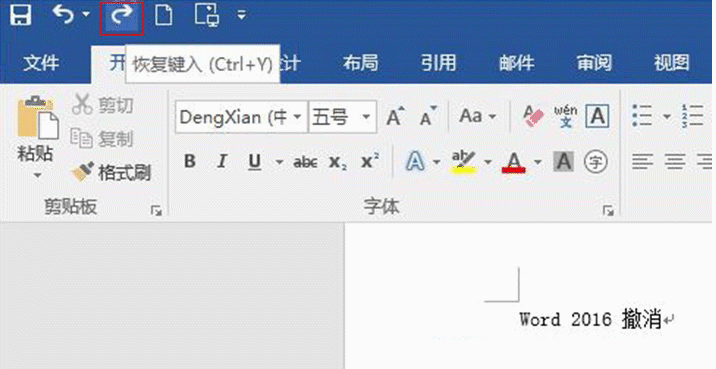The height and width of the screenshot is (369, 716).
Task: Customize Quick Access Toolbar dropdown
Action: 242,16
